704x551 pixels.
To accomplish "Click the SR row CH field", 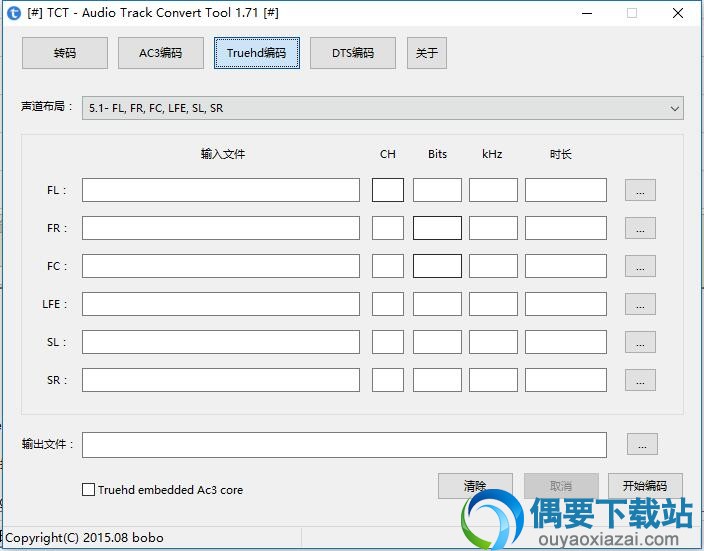I will 388,380.
